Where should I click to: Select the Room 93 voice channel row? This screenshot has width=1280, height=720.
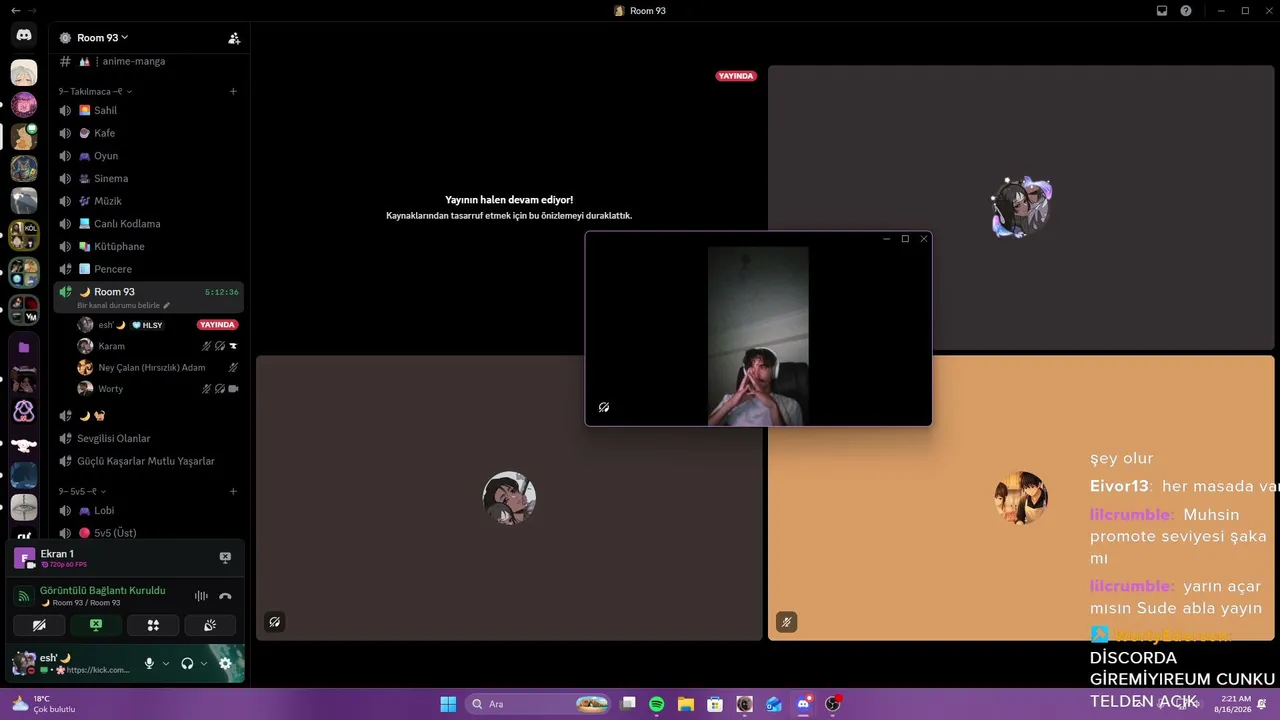point(149,296)
